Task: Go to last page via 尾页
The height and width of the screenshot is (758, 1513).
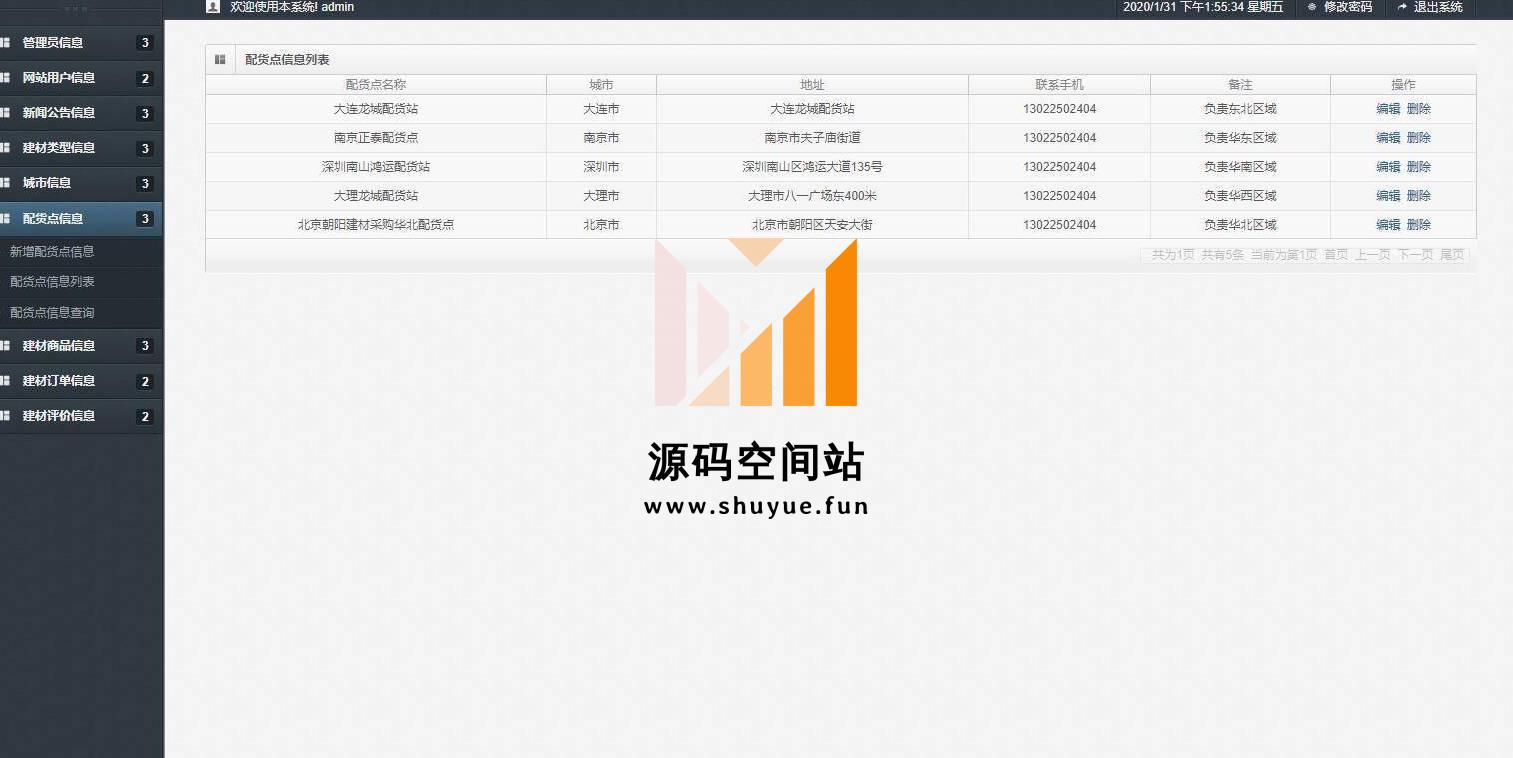Action: pos(1452,255)
